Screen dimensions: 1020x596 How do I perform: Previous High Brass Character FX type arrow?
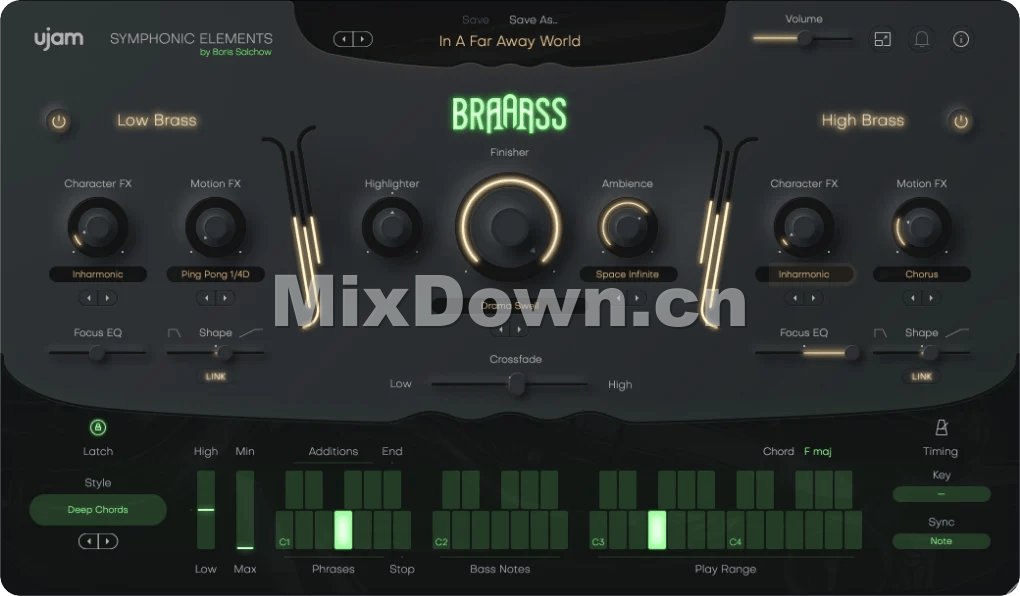point(794,298)
